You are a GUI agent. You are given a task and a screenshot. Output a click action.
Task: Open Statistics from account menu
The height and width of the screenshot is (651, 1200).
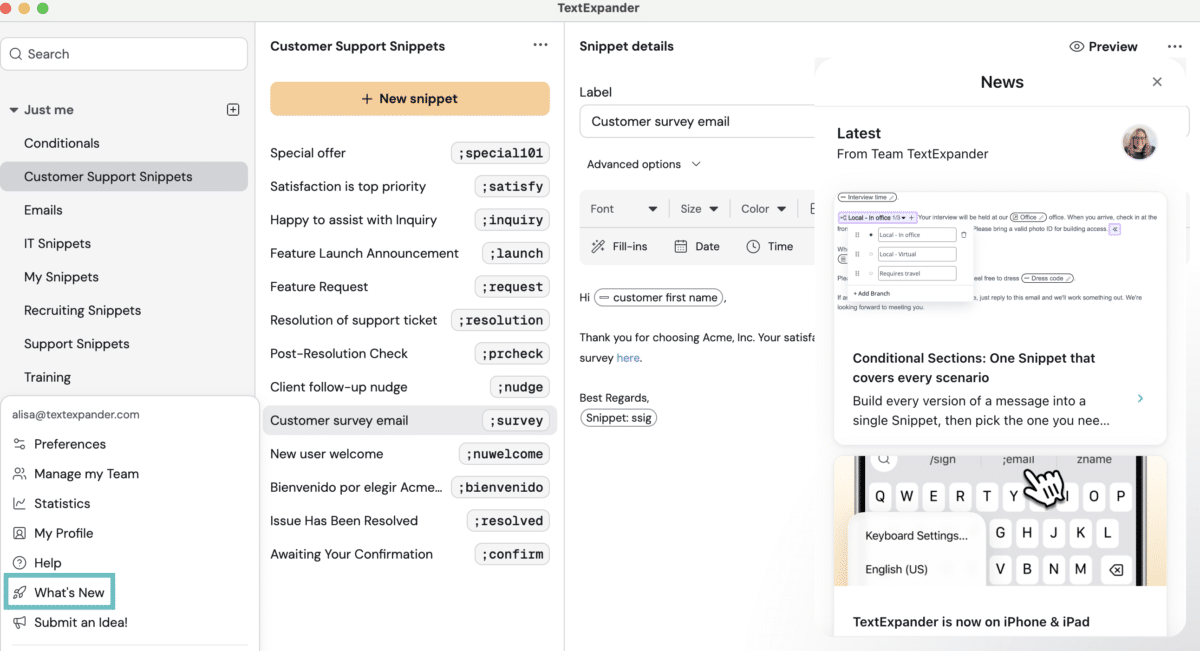coord(52,503)
